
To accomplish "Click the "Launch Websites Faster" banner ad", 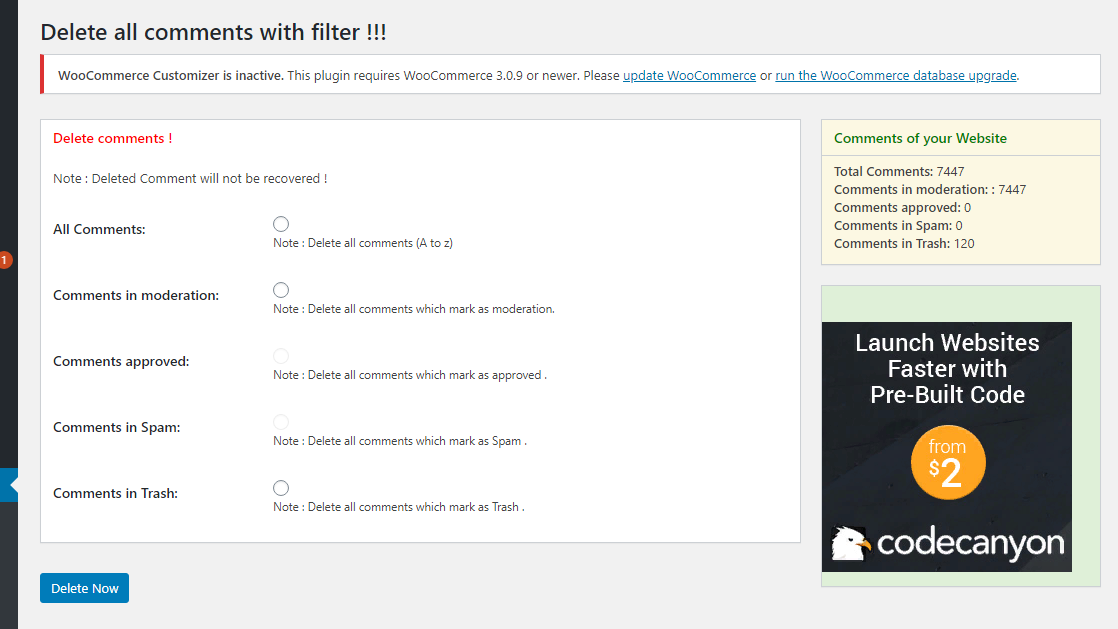I will [946, 368].
